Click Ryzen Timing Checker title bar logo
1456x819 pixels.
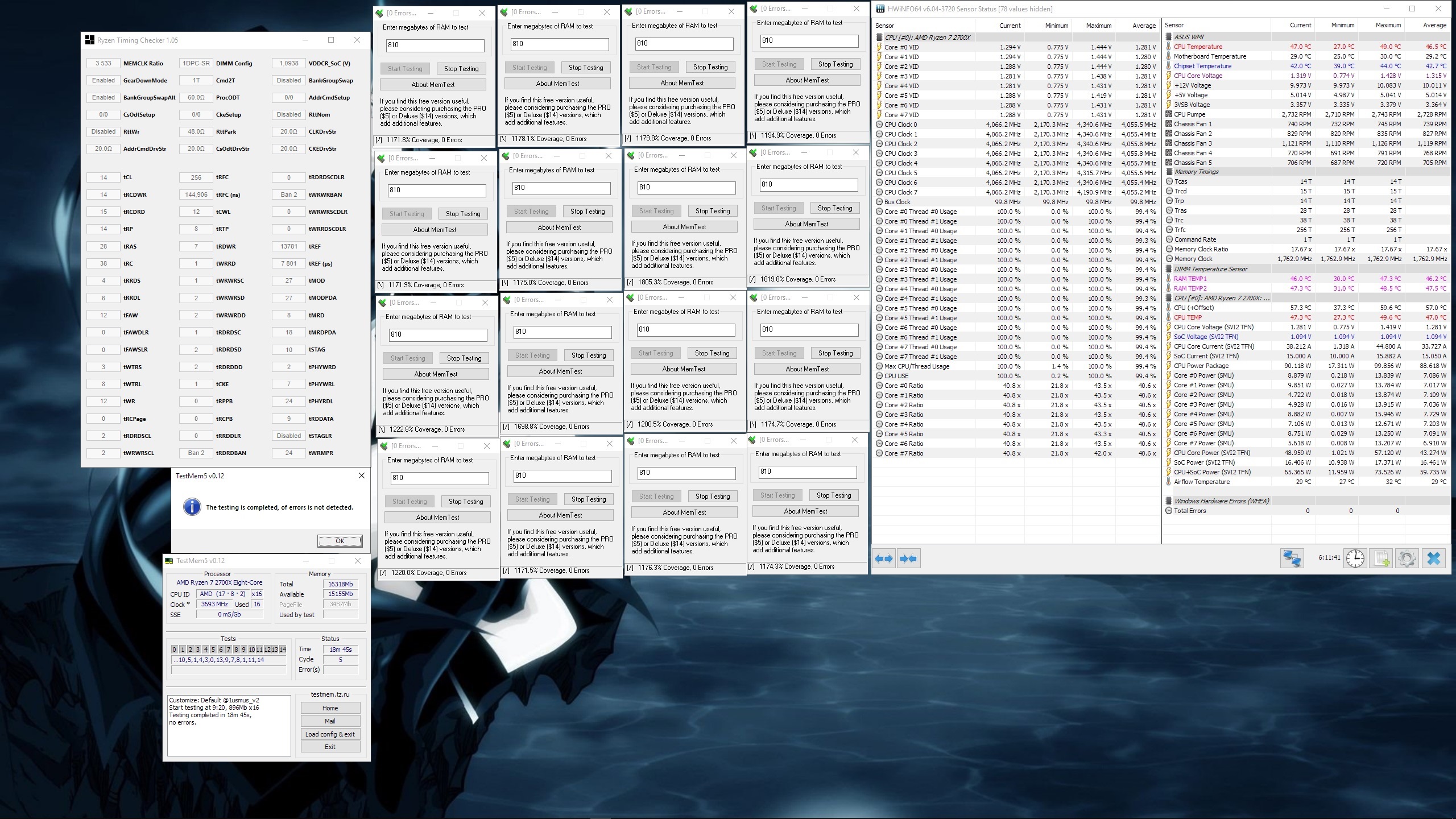tap(89, 40)
